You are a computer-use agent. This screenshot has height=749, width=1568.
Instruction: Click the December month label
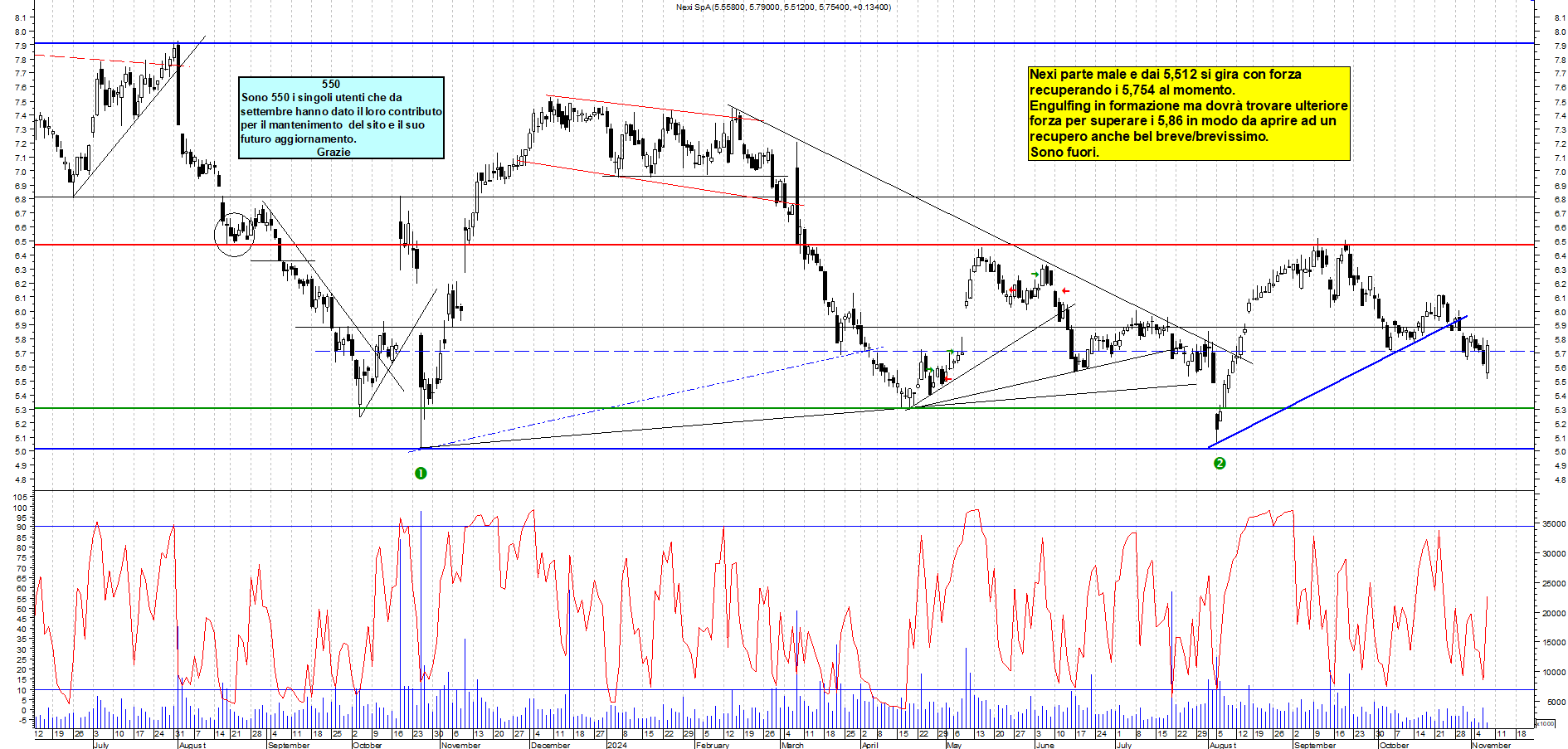(550, 745)
